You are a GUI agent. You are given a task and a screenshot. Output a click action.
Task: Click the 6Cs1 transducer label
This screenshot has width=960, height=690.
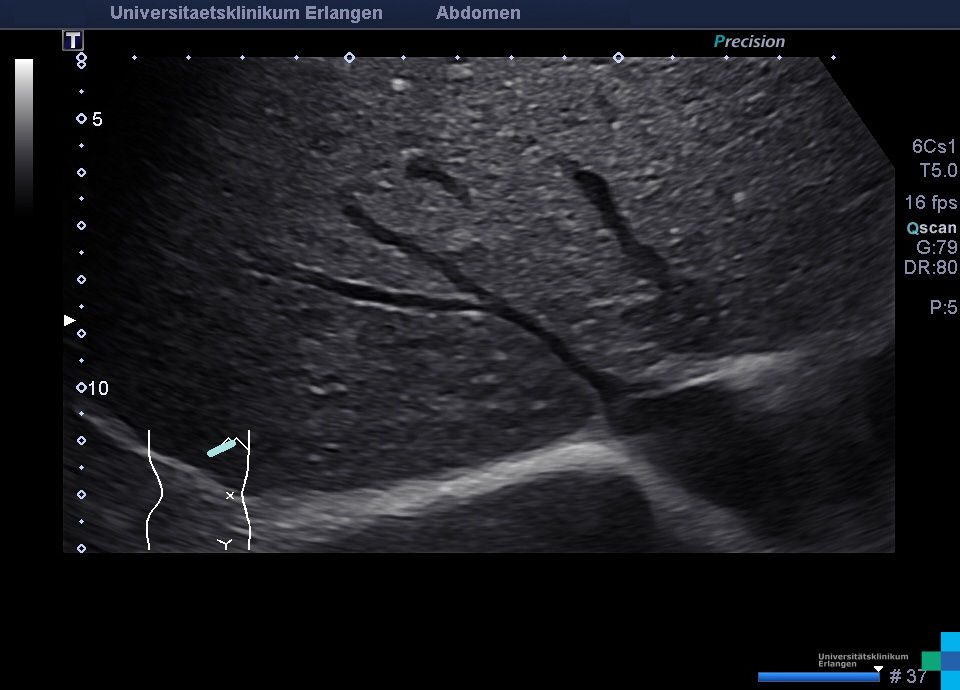pos(934,146)
